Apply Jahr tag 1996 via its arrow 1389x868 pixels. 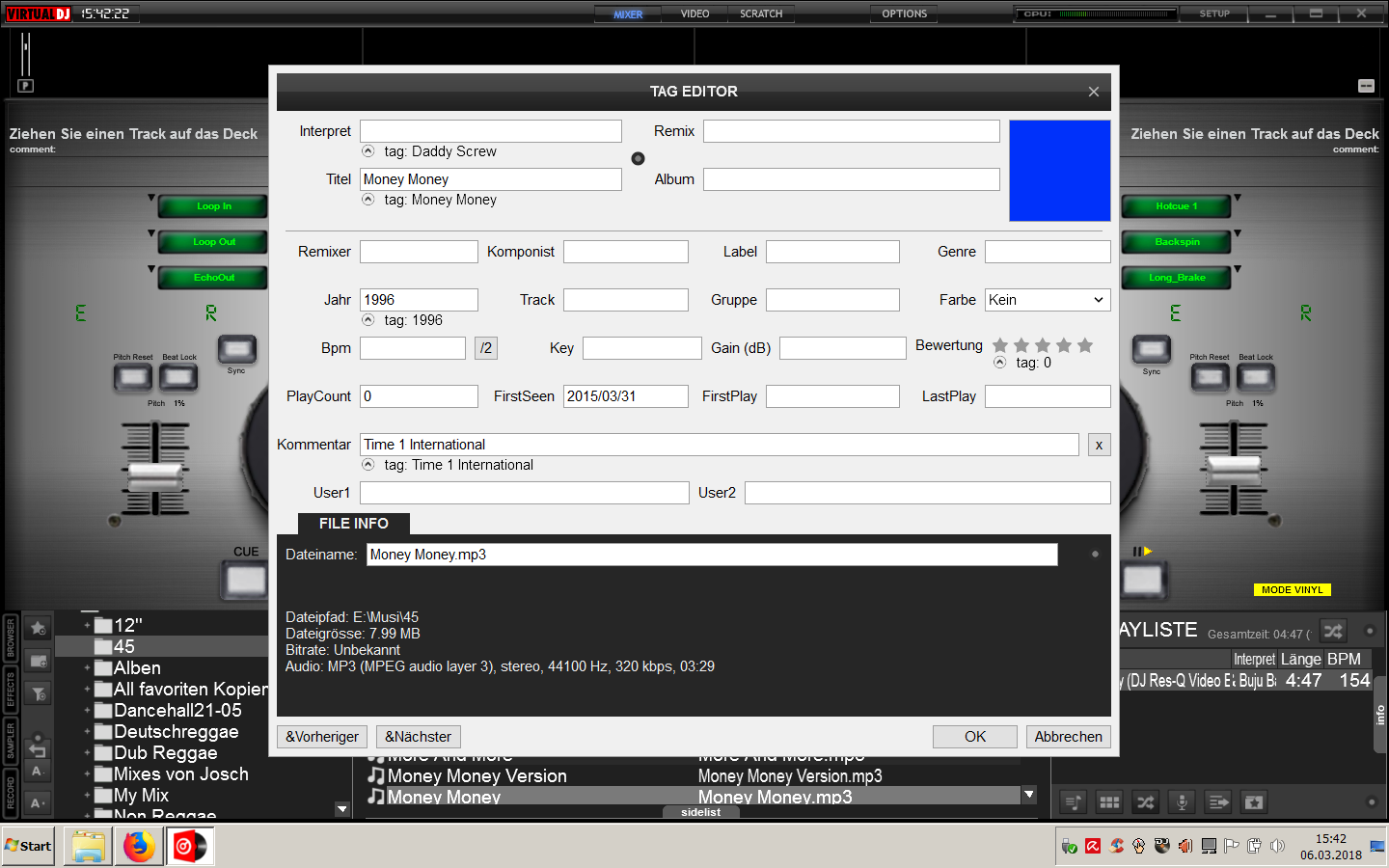(368, 320)
